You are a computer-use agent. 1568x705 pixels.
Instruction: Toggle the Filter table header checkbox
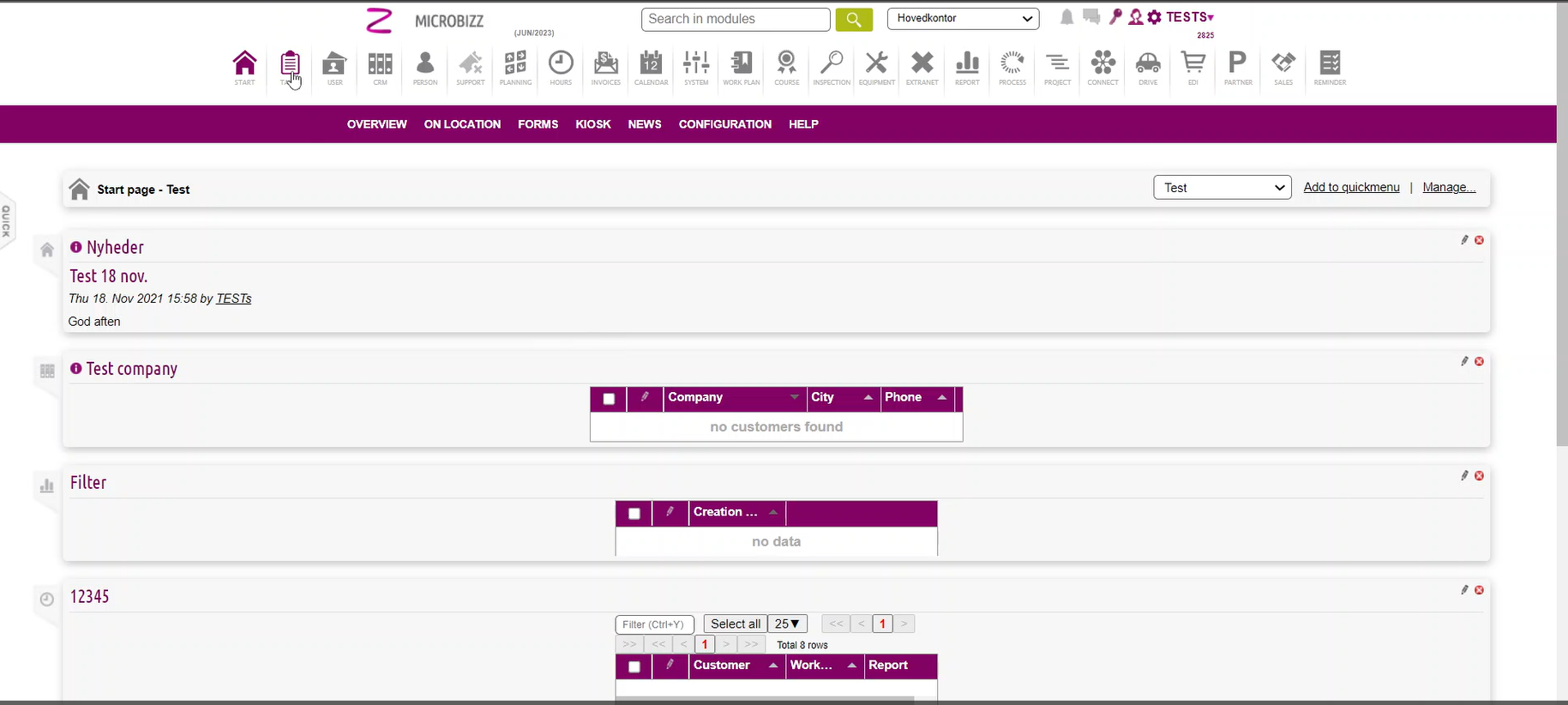click(634, 514)
